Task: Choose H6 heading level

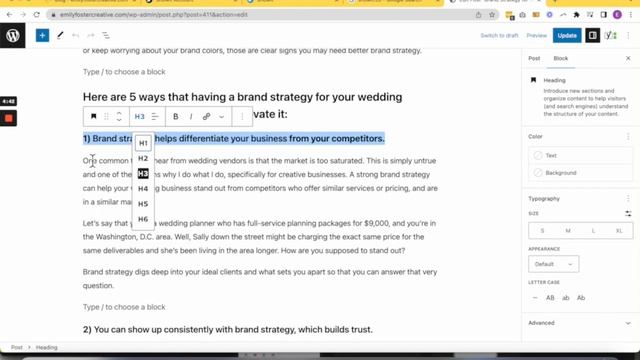Action: pyautogui.click(x=143, y=219)
